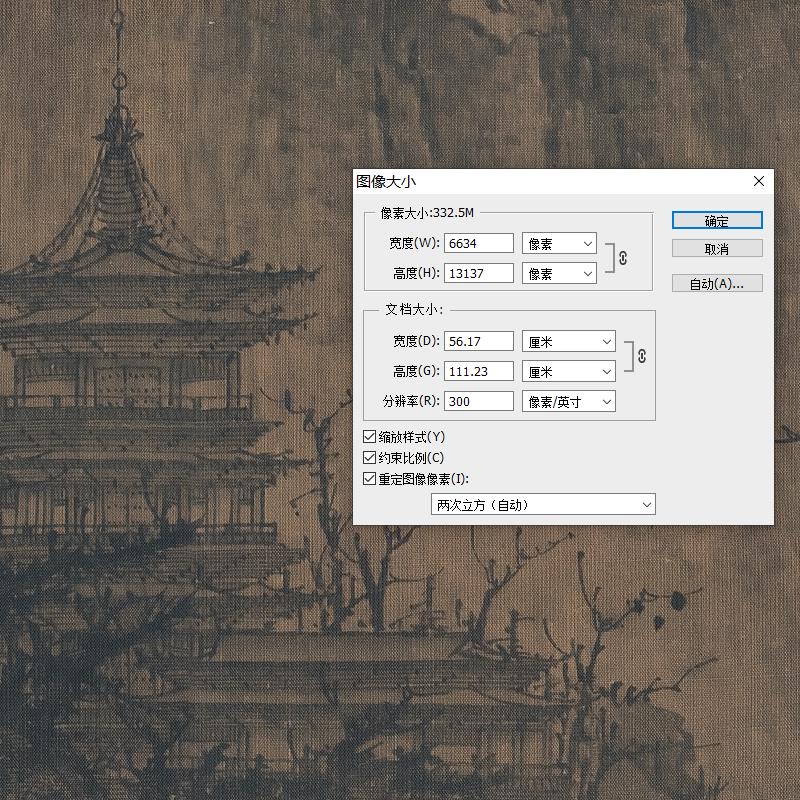Open the 自动(A)... settings button

pyautogui.click(x=717, y=283)
